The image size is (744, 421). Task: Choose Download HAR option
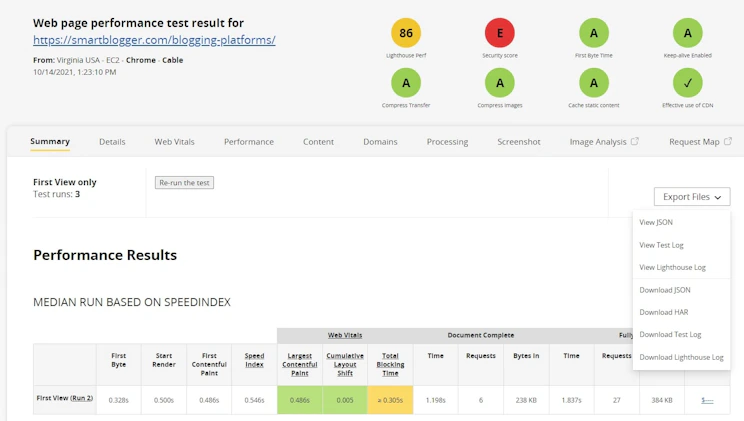pos(663,312)
